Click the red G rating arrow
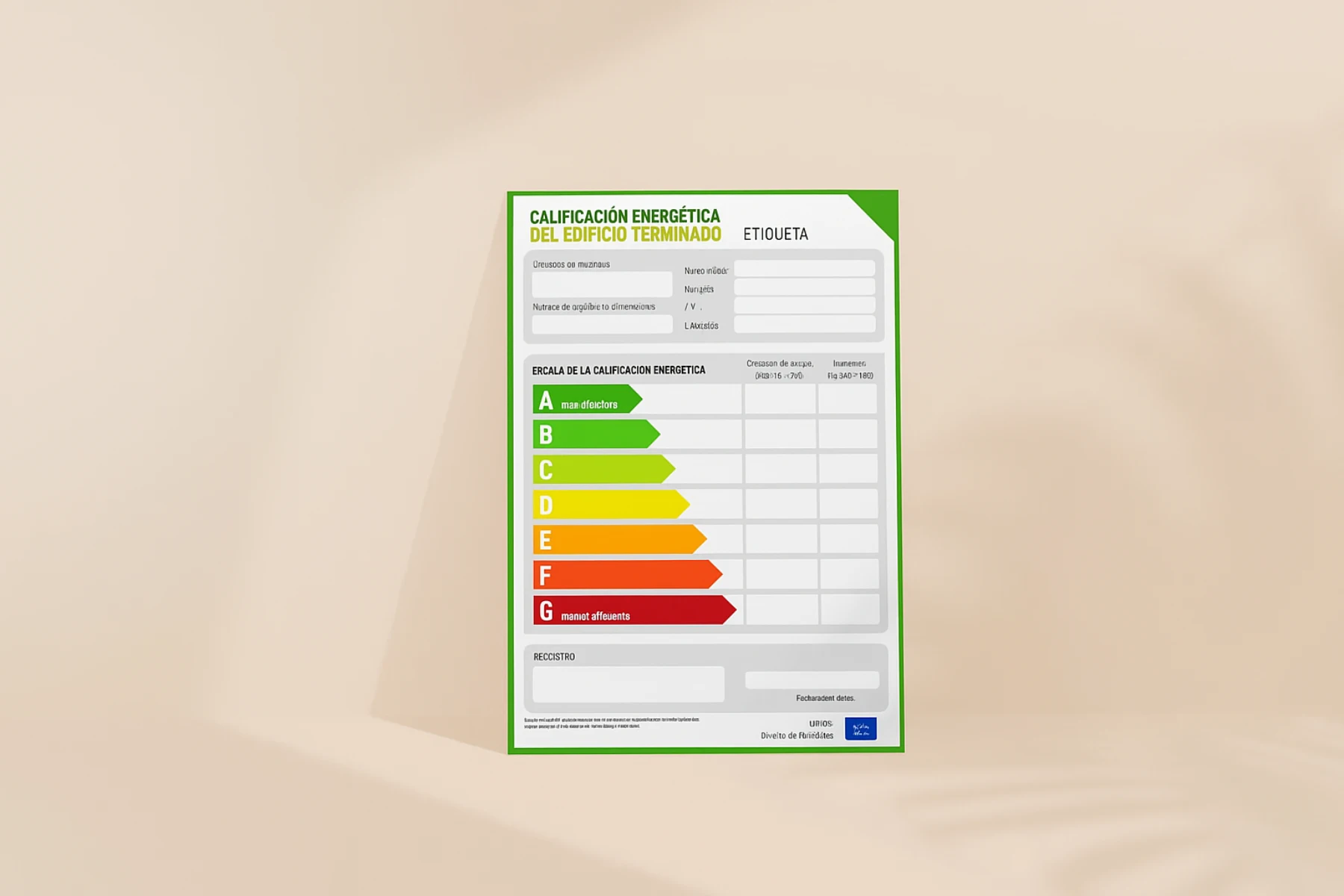The width and height of the screenshot is (1344, 896). click(x=635, y=609)
